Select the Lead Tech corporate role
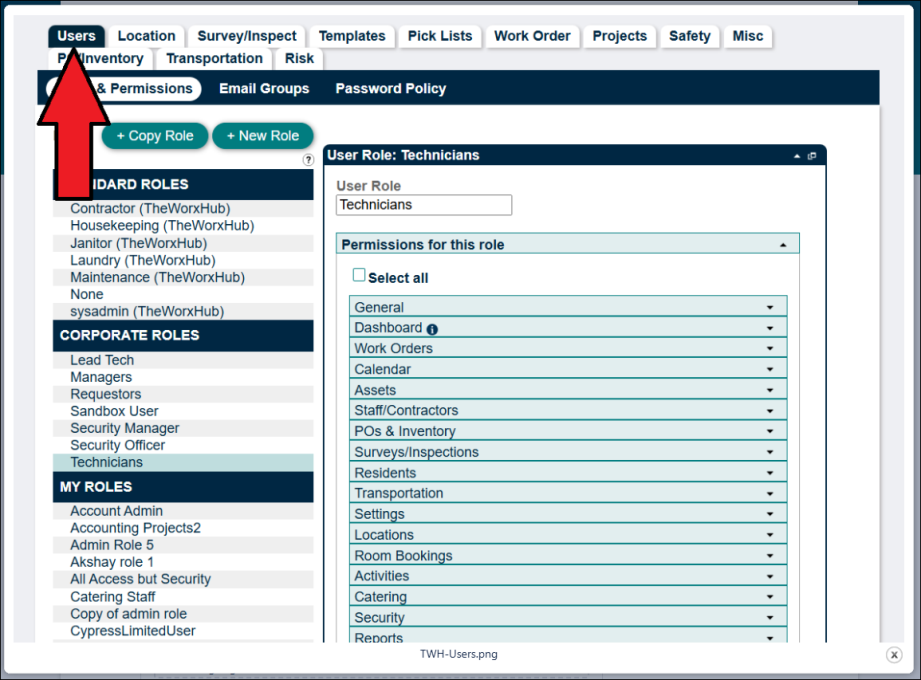This screenshot has height=680, width=921. point(102,360)
